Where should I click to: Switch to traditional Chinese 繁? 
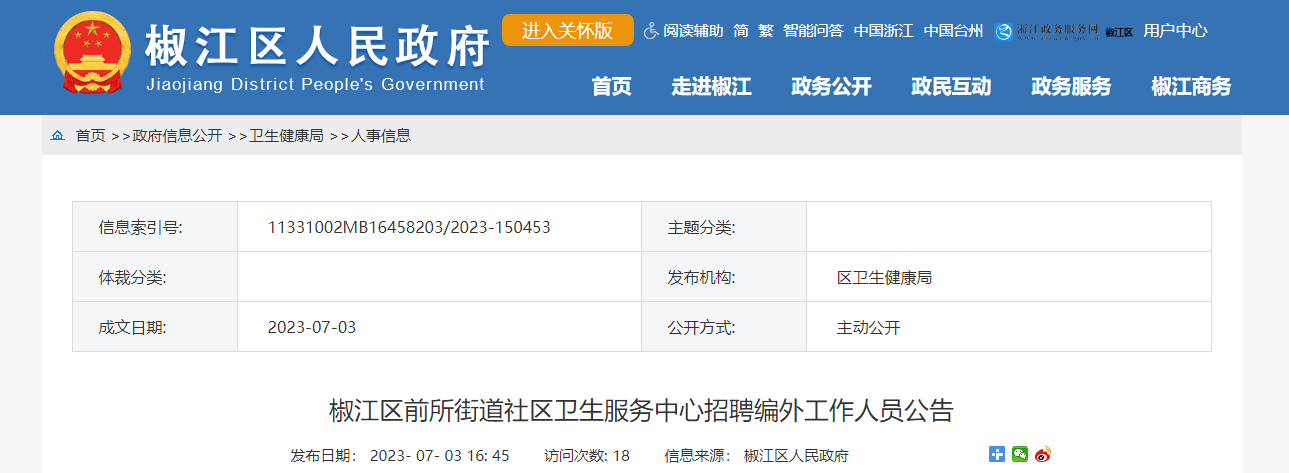tap(766, 31)
